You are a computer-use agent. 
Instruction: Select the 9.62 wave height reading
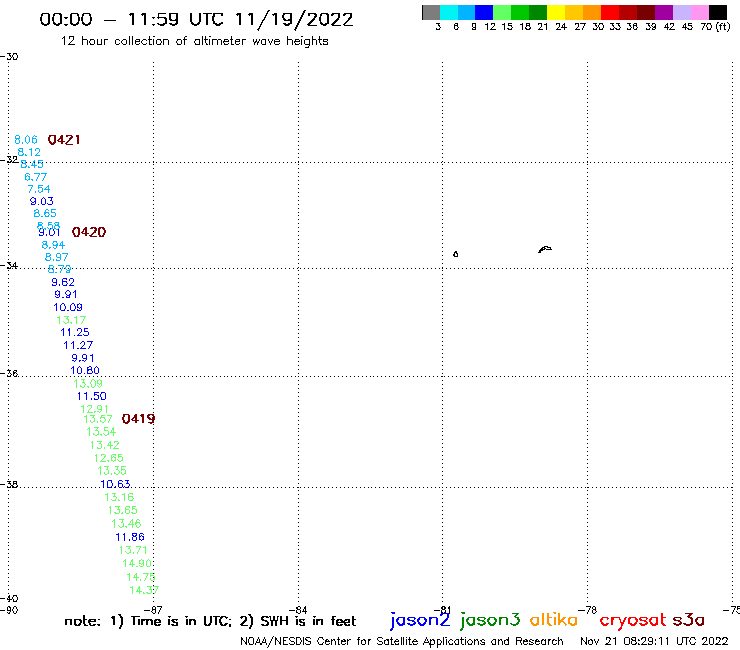[63, 282]
